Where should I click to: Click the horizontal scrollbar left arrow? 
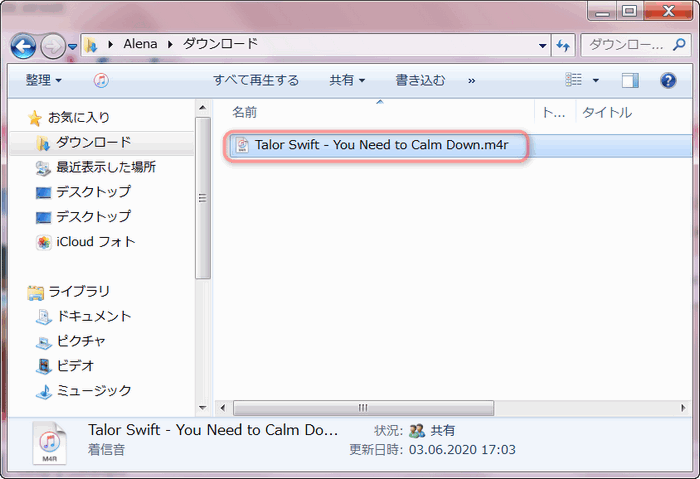223,408
